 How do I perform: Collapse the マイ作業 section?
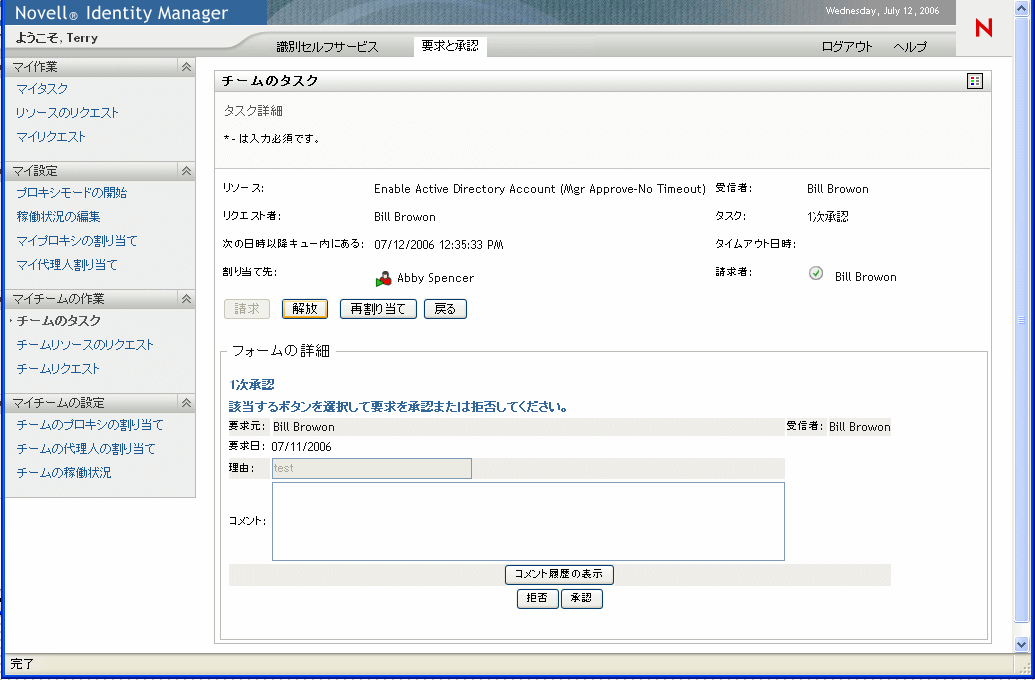coord(186,67)
